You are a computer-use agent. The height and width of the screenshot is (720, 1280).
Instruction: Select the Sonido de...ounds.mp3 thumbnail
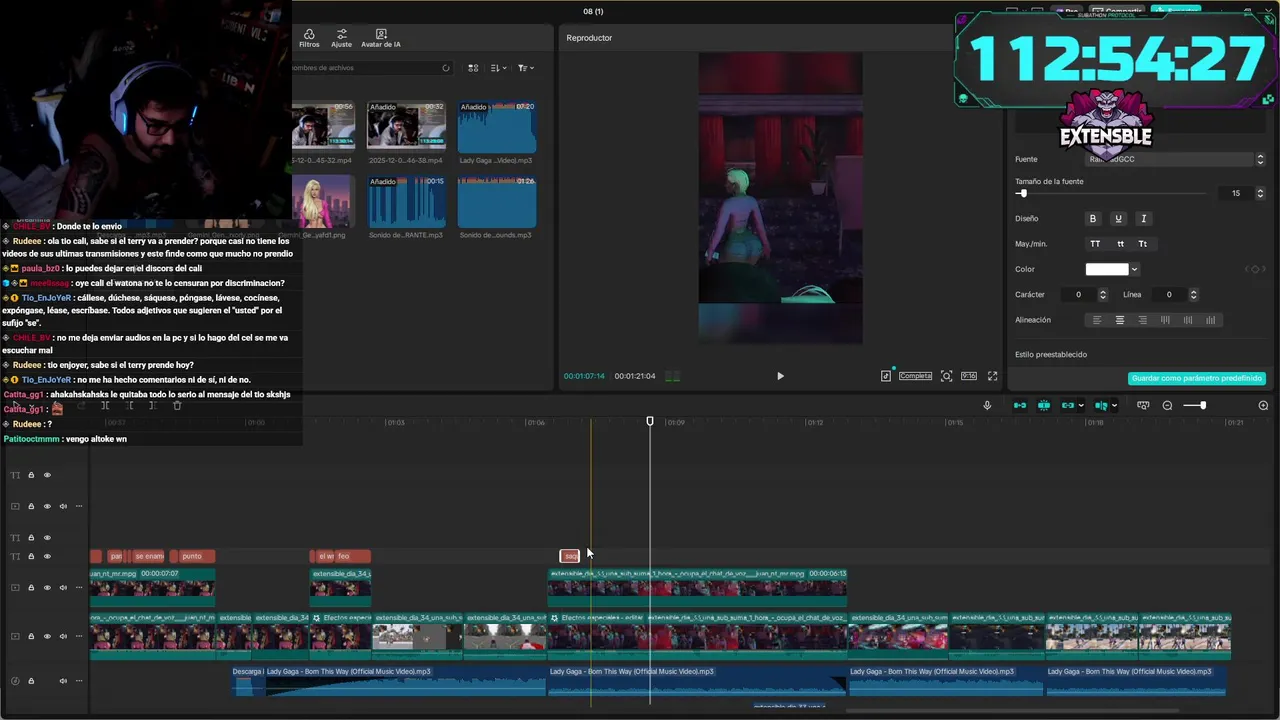coord(497,201)
